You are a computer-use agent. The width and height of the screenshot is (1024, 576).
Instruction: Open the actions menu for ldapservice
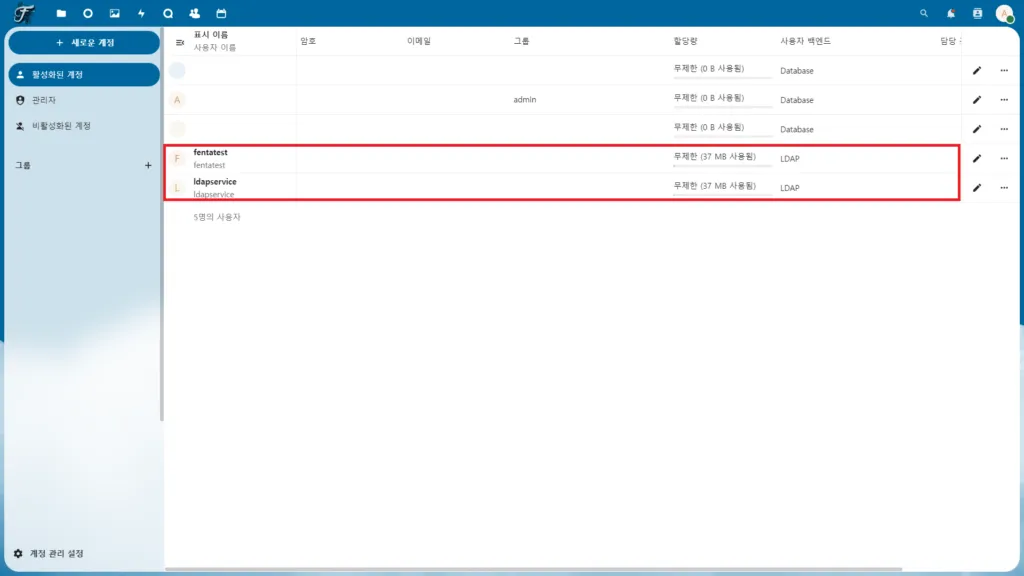point(1004,187)
